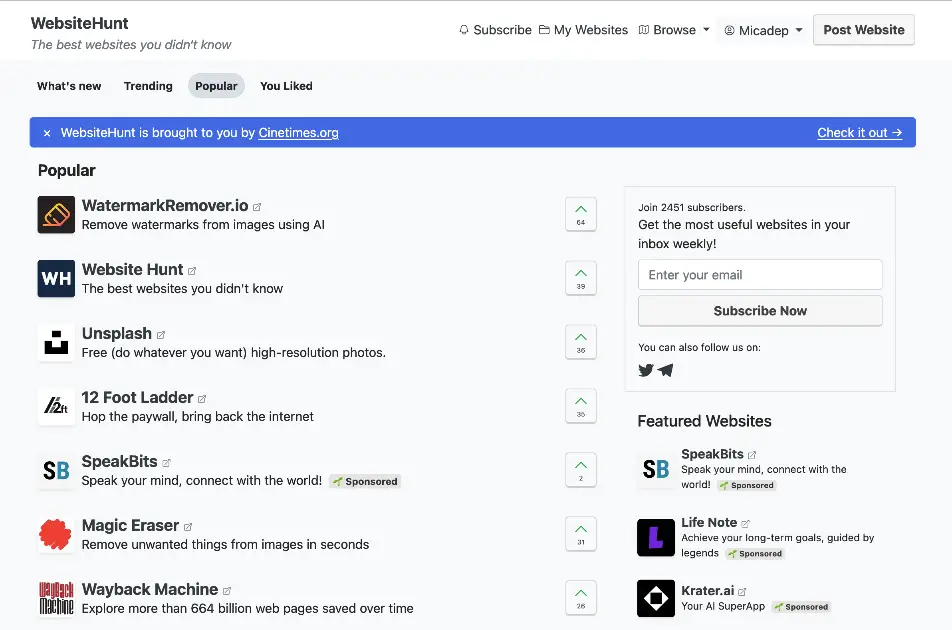Screen dimensions: 952x630
Task: Click the SpeakBits logo in Featured Websites
Action: click(656, 469)
